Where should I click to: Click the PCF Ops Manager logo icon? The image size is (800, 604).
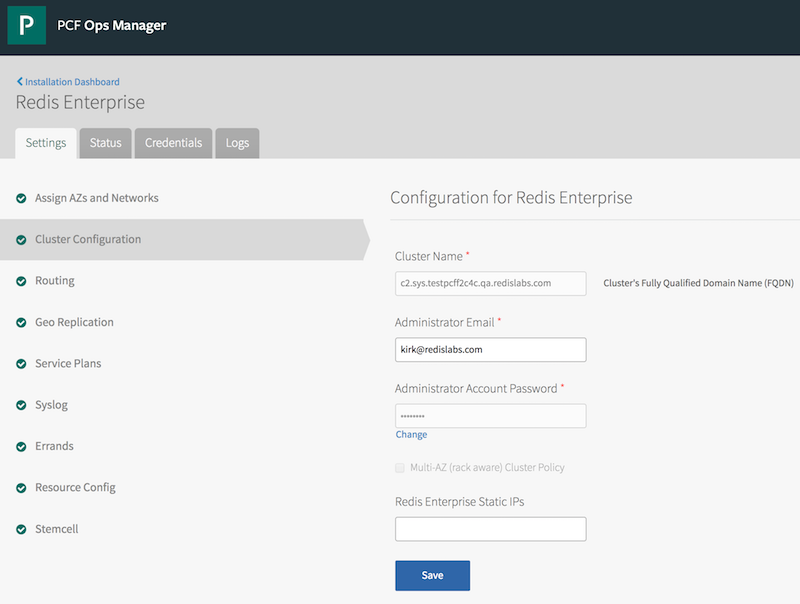coord(27,26)
